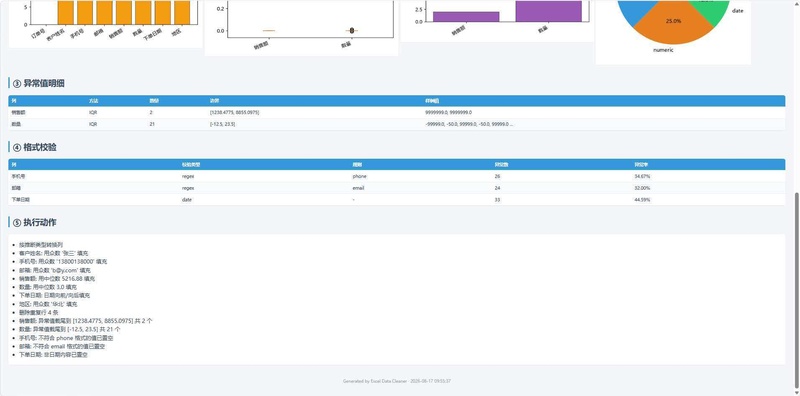Click the short purple 销售额 bar
This screenshot has height=396, width=800.
point(466,17)
